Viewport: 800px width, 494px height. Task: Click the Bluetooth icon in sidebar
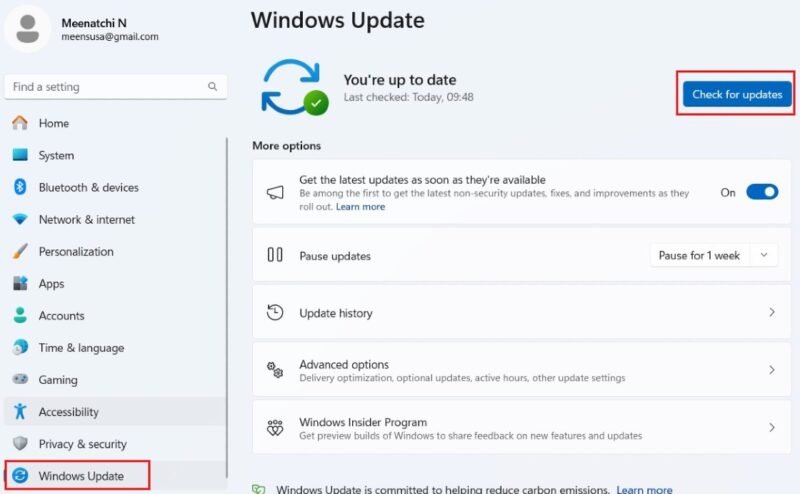[20, 187]
